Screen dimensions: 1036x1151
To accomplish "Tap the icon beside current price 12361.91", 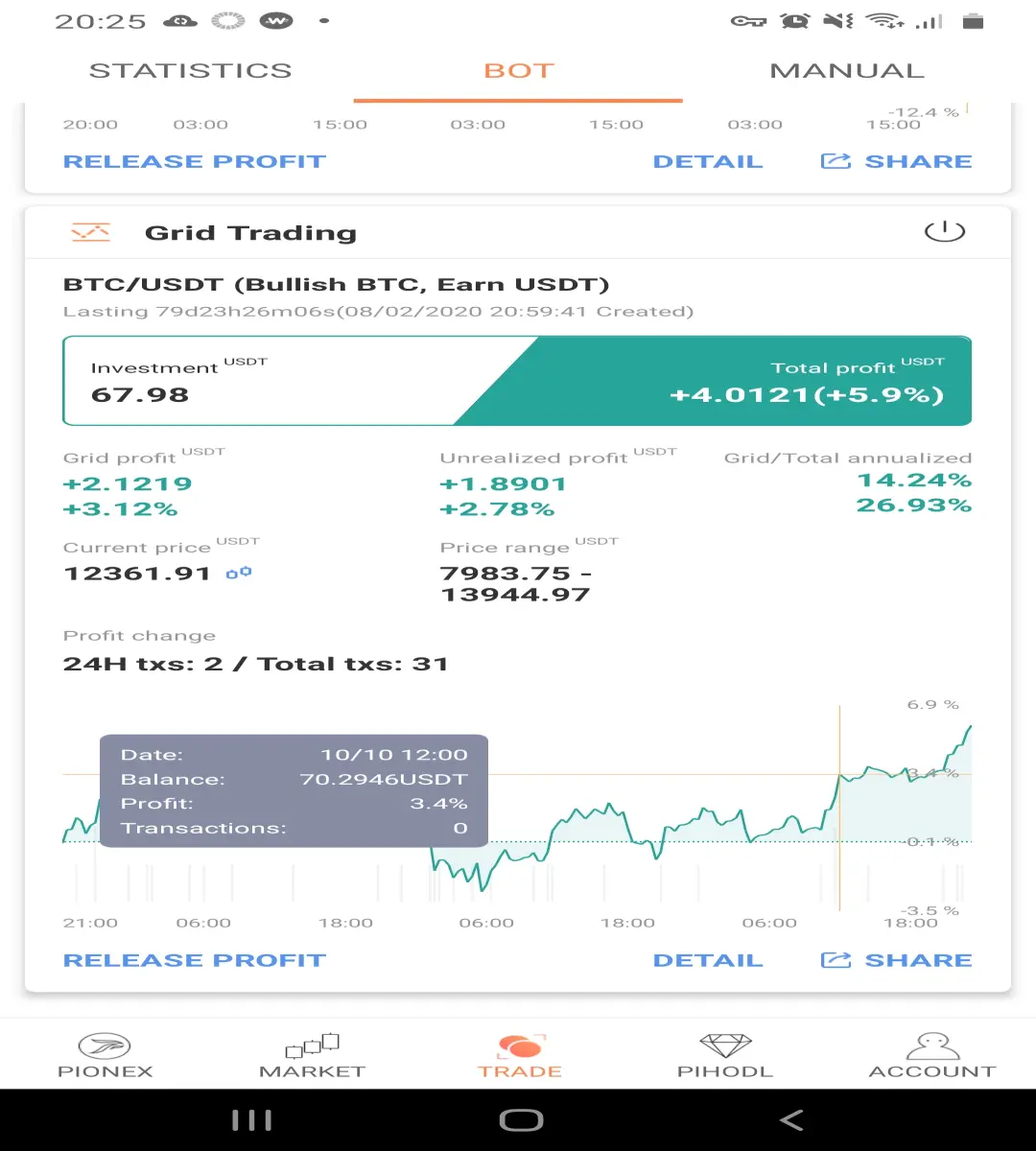I will click(x=239, y=573).
